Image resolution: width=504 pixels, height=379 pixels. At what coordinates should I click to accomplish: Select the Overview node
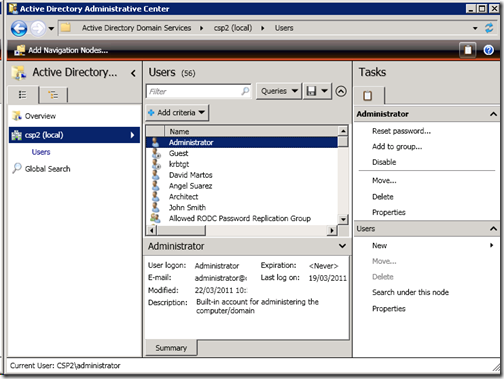[40, 116]
